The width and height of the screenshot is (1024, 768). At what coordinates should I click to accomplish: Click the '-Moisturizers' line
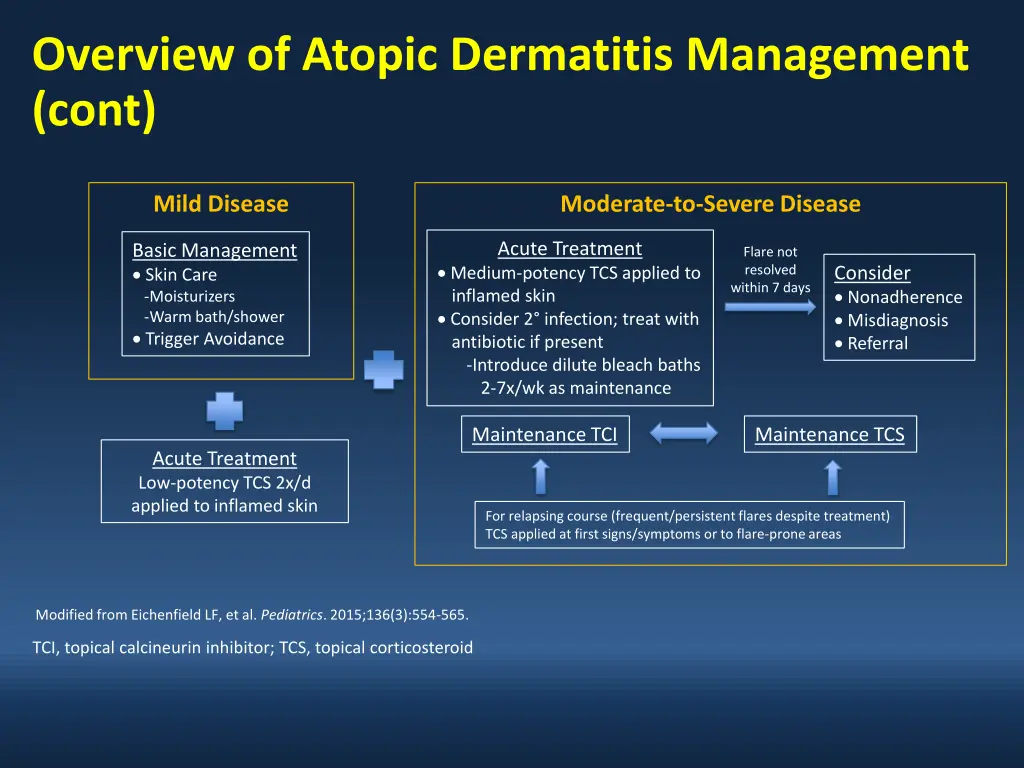click(189, 296)
